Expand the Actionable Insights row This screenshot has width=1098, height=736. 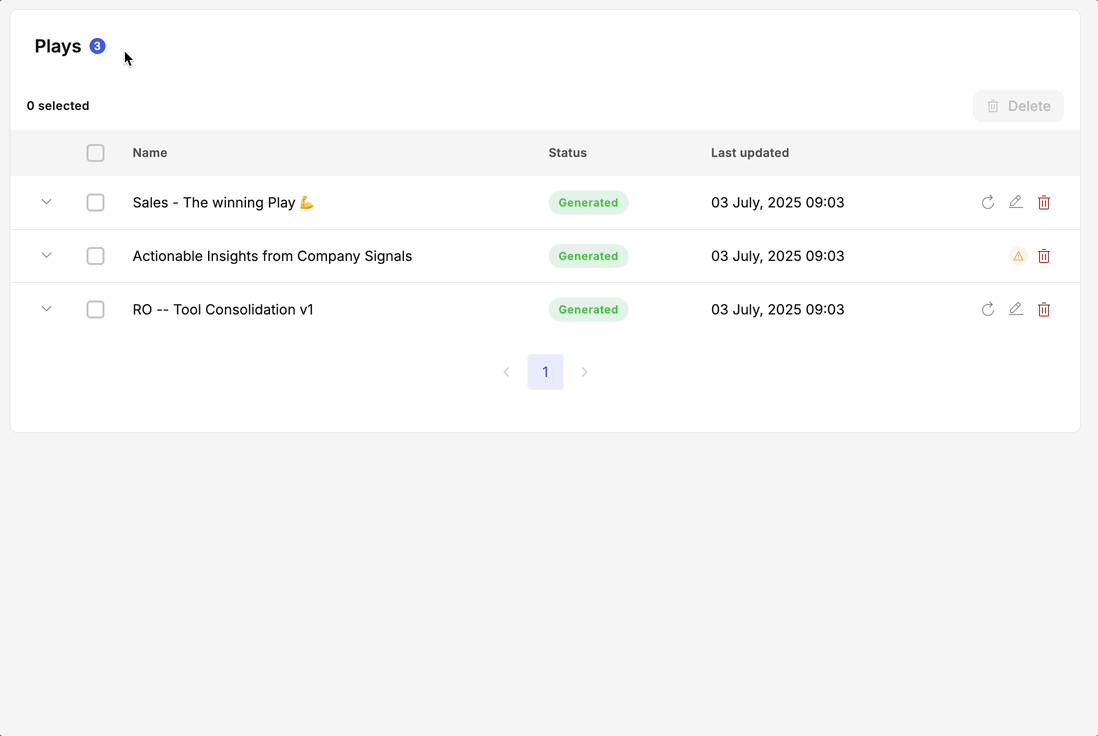(x=46, y=255)
